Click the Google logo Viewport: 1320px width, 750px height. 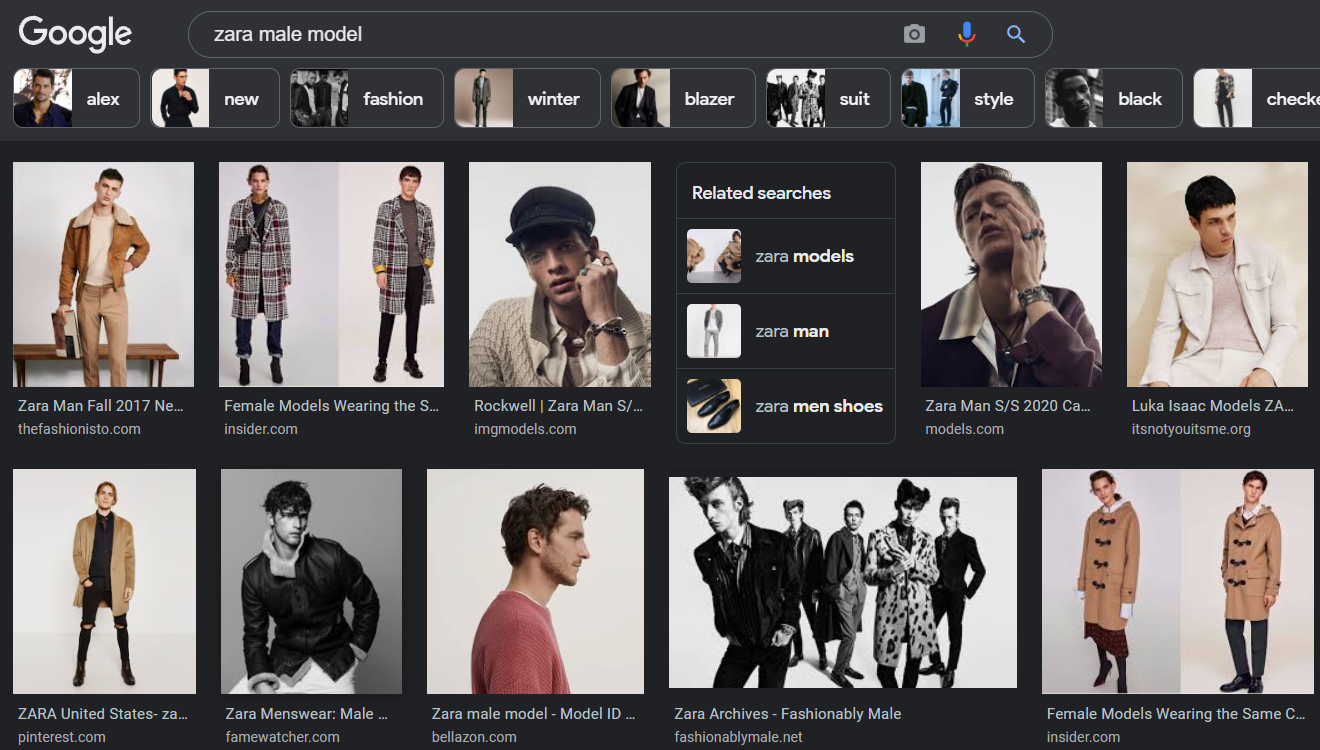75,34
